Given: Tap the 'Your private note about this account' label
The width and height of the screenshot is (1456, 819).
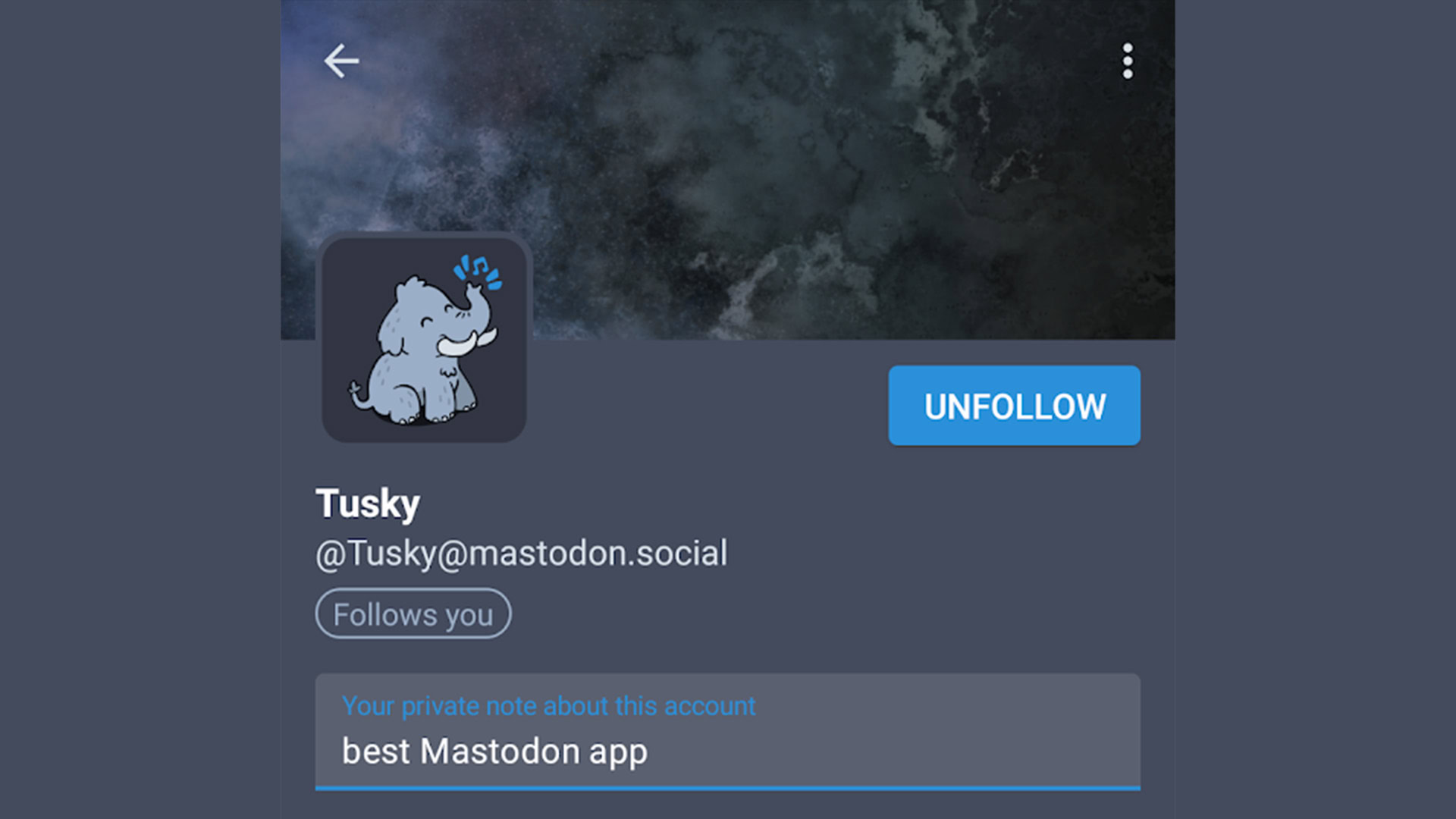Looking at the screenshot, I should coord(548,706).
